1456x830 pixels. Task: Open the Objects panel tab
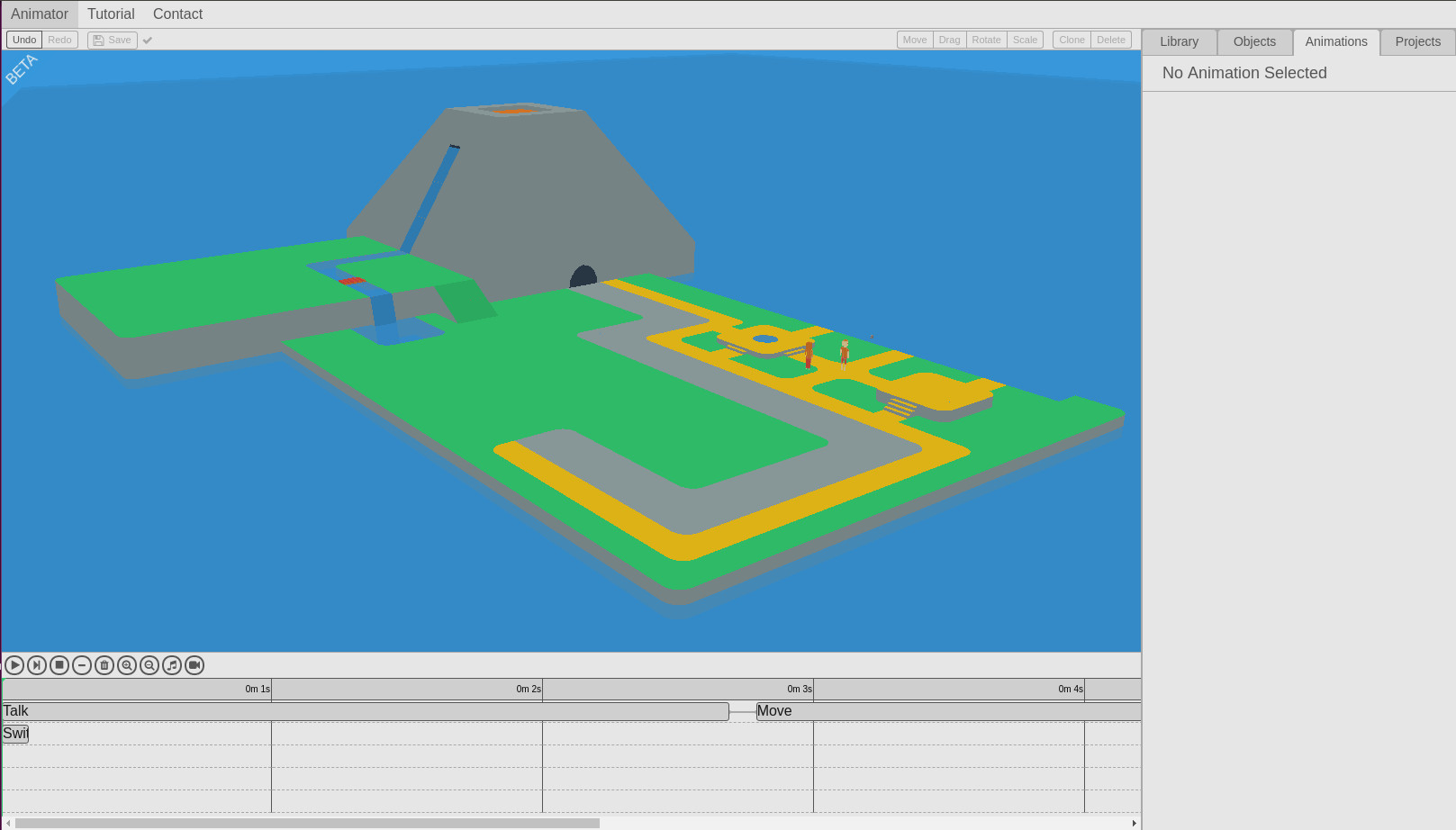(x=1254, y=41)
